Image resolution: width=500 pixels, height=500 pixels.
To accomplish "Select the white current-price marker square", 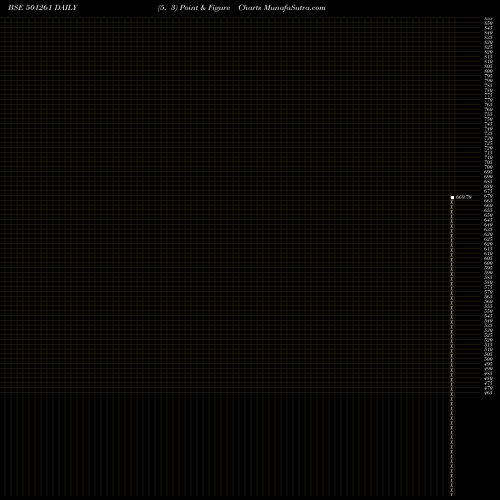I will [452, 197].
